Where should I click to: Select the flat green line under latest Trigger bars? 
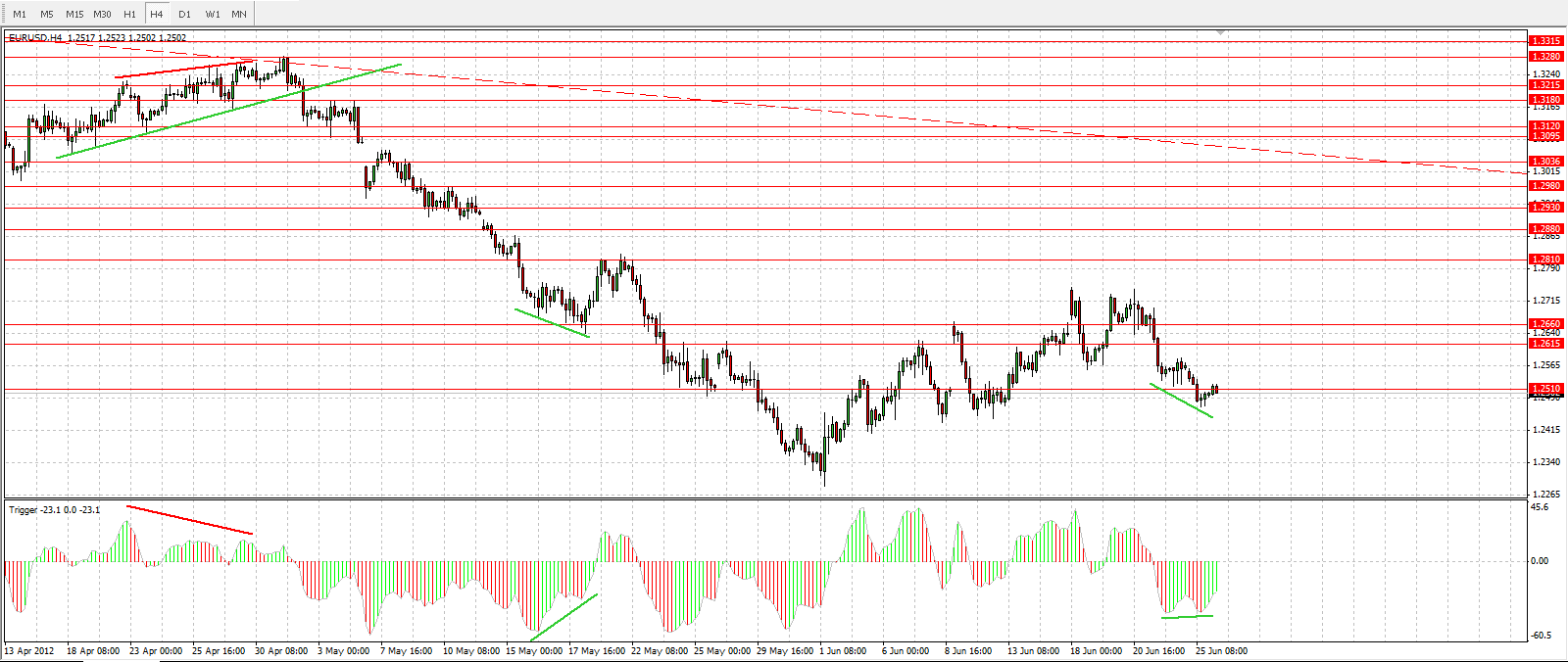coord(1187,616)
